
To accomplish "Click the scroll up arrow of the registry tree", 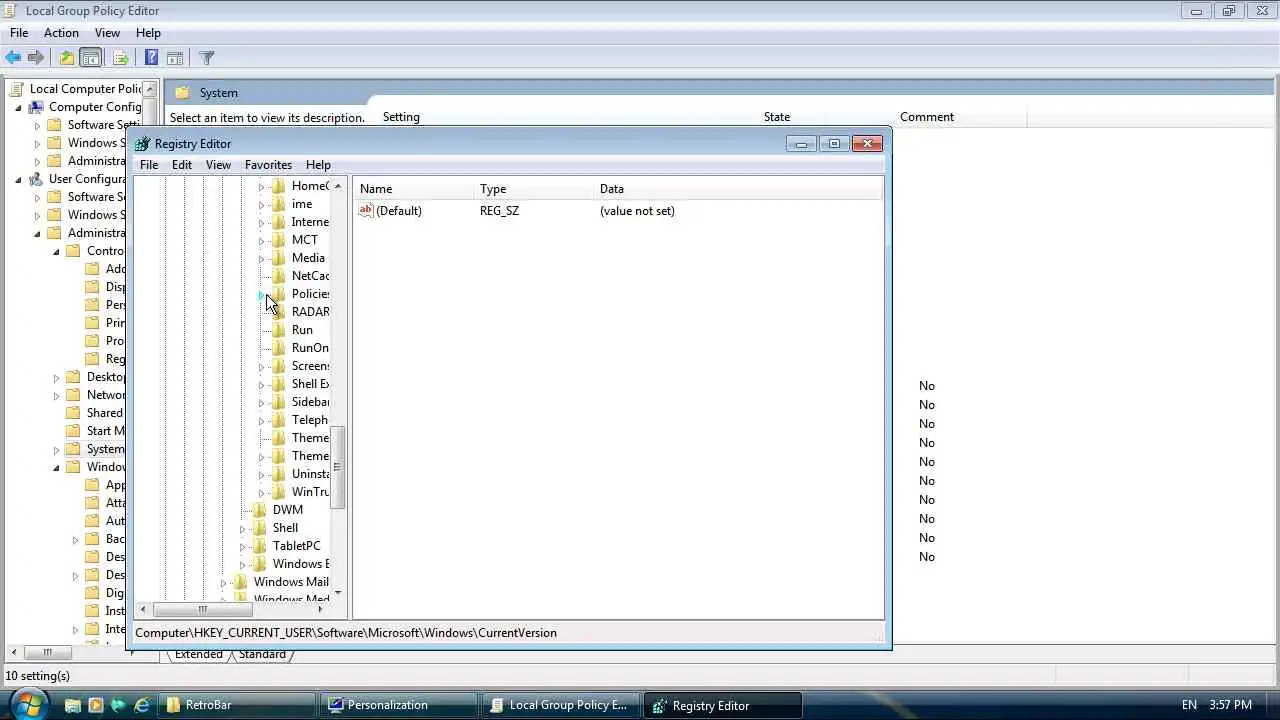I will (337, 186).
